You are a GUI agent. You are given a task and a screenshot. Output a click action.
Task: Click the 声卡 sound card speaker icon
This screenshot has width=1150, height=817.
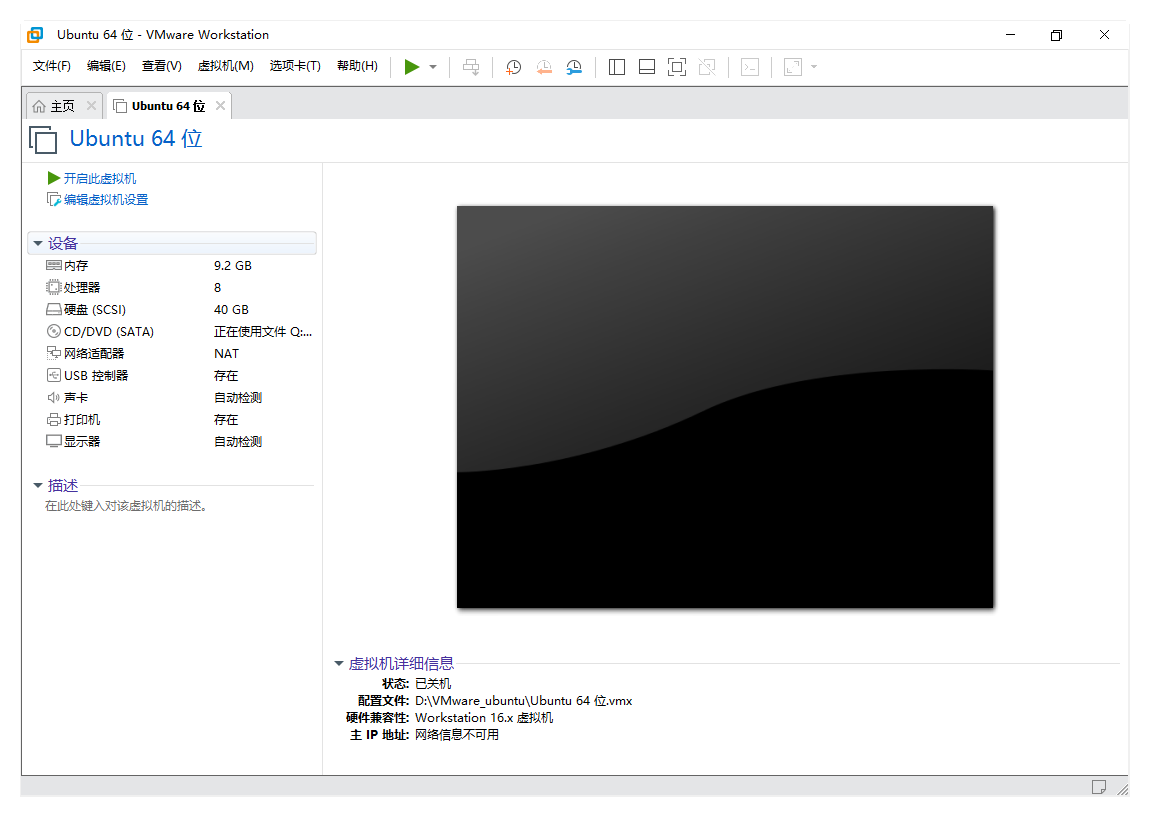tap(54, 397)
